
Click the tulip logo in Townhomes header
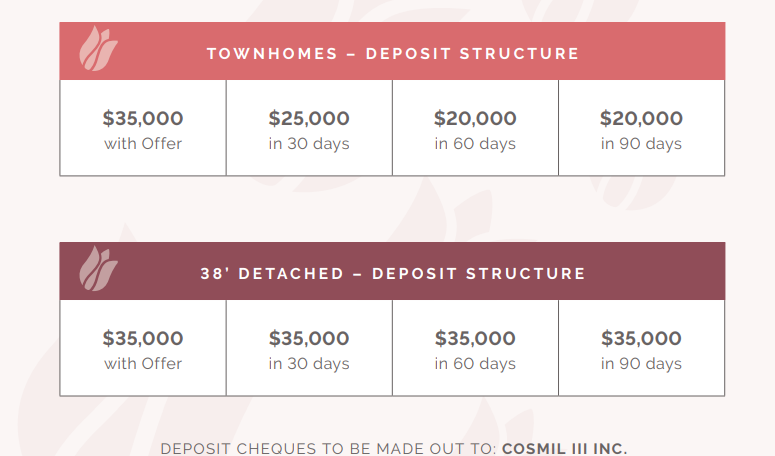coord(98,51)
